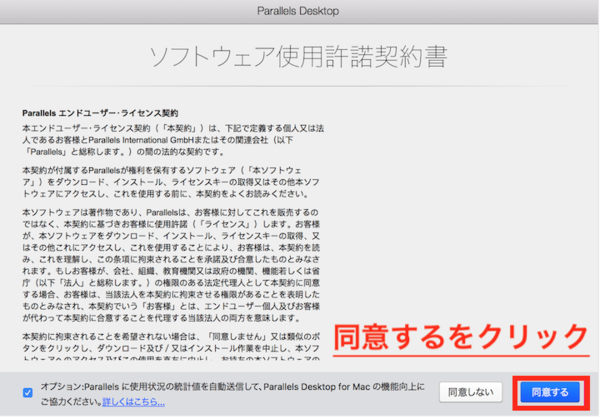Click the Parallels Desktop window title bar
Screen dimensions: 600x419
pyautogui.click(x=300, y=9)
